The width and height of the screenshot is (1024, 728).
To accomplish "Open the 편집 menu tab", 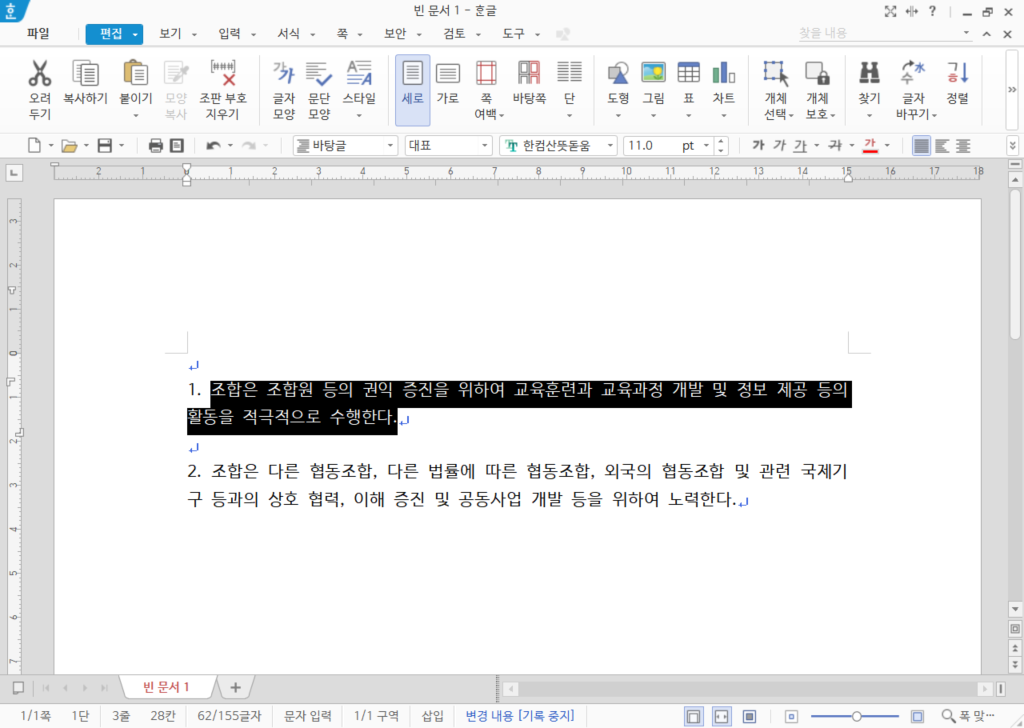I will pyautogui.click(x=114, y=34).
